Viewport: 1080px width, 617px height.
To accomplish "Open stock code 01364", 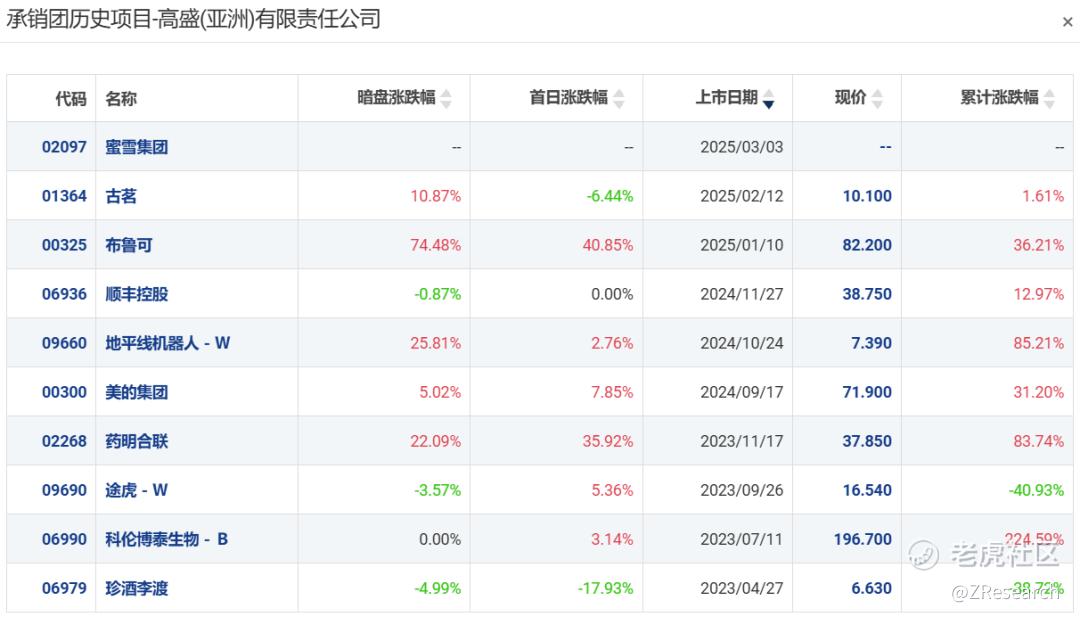I will pos(64,196).
